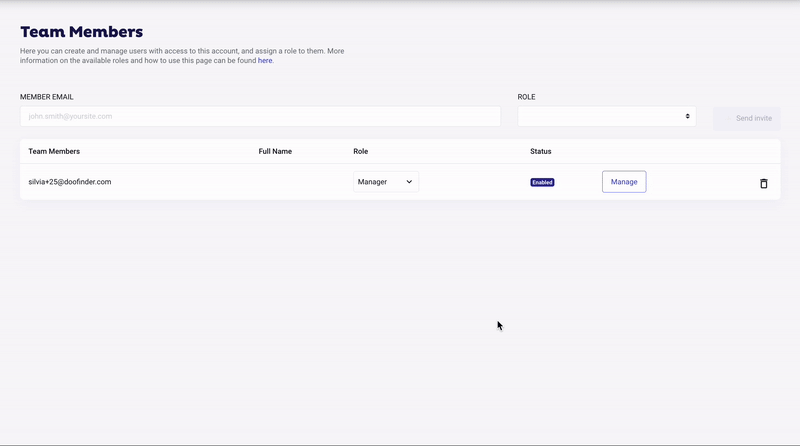Open the Manager role dropdown
This screenshot has height=446, width=800.
(x=386, y=182)
